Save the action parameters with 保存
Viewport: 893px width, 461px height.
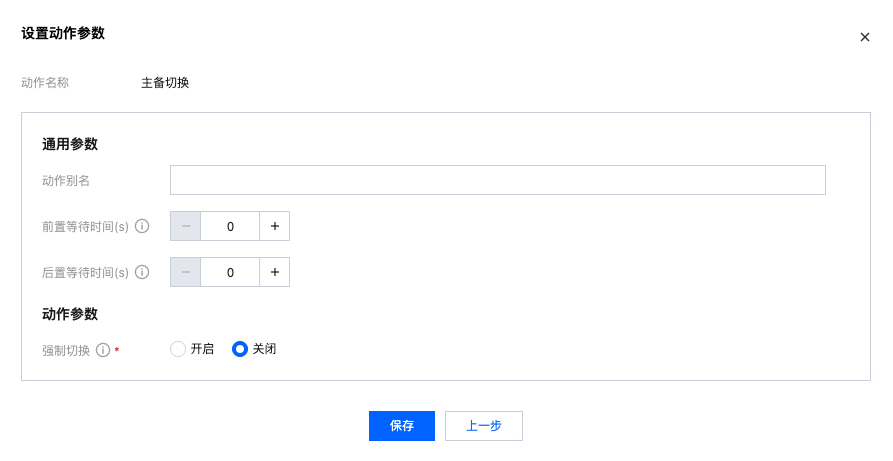pyautogui.click(x=402, y=426)
